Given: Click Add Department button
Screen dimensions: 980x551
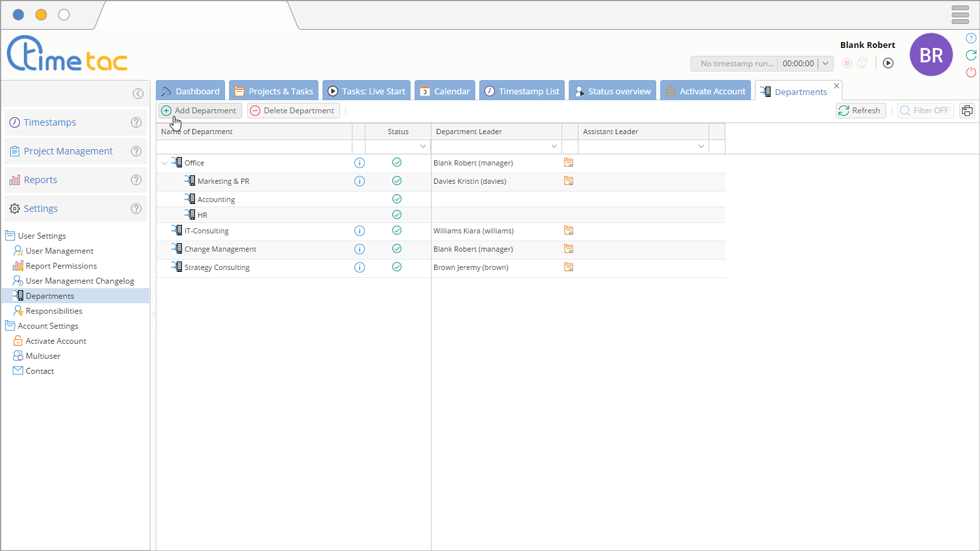Looking at the screenshot, I should click(200, 111).
